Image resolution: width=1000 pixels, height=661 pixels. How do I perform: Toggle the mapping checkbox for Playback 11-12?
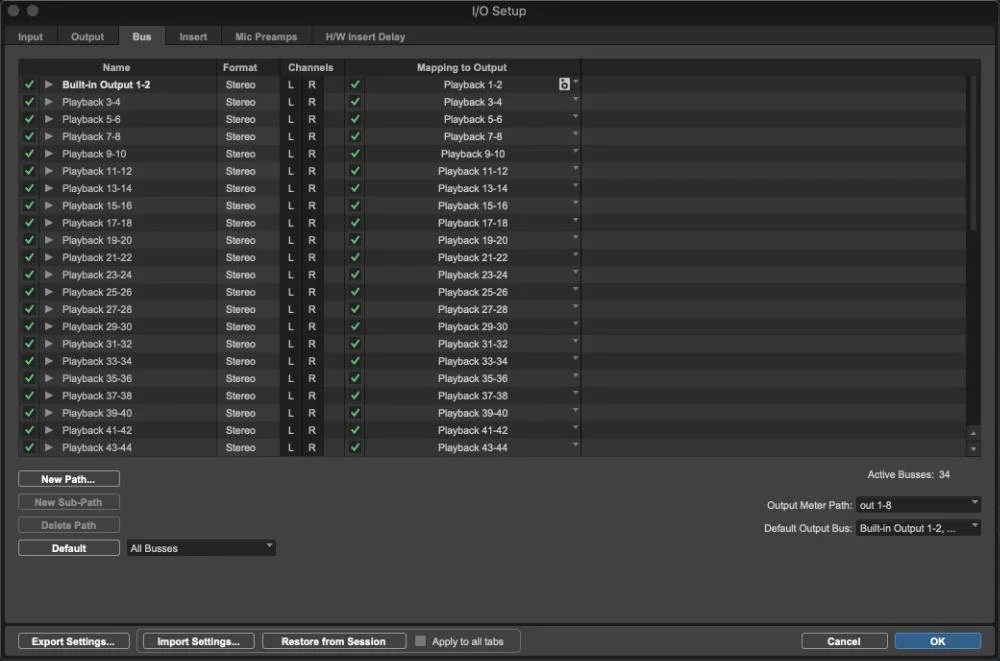pos(354,171)
